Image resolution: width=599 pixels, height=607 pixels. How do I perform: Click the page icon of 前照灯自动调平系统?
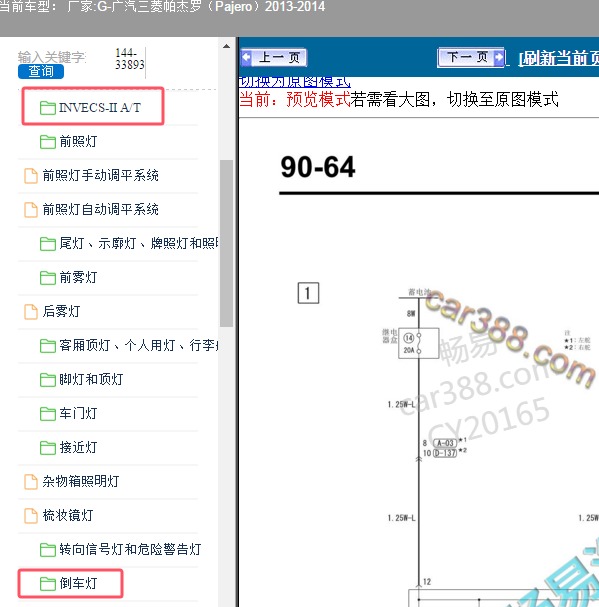pyautogui.click(x=31, y=210)
